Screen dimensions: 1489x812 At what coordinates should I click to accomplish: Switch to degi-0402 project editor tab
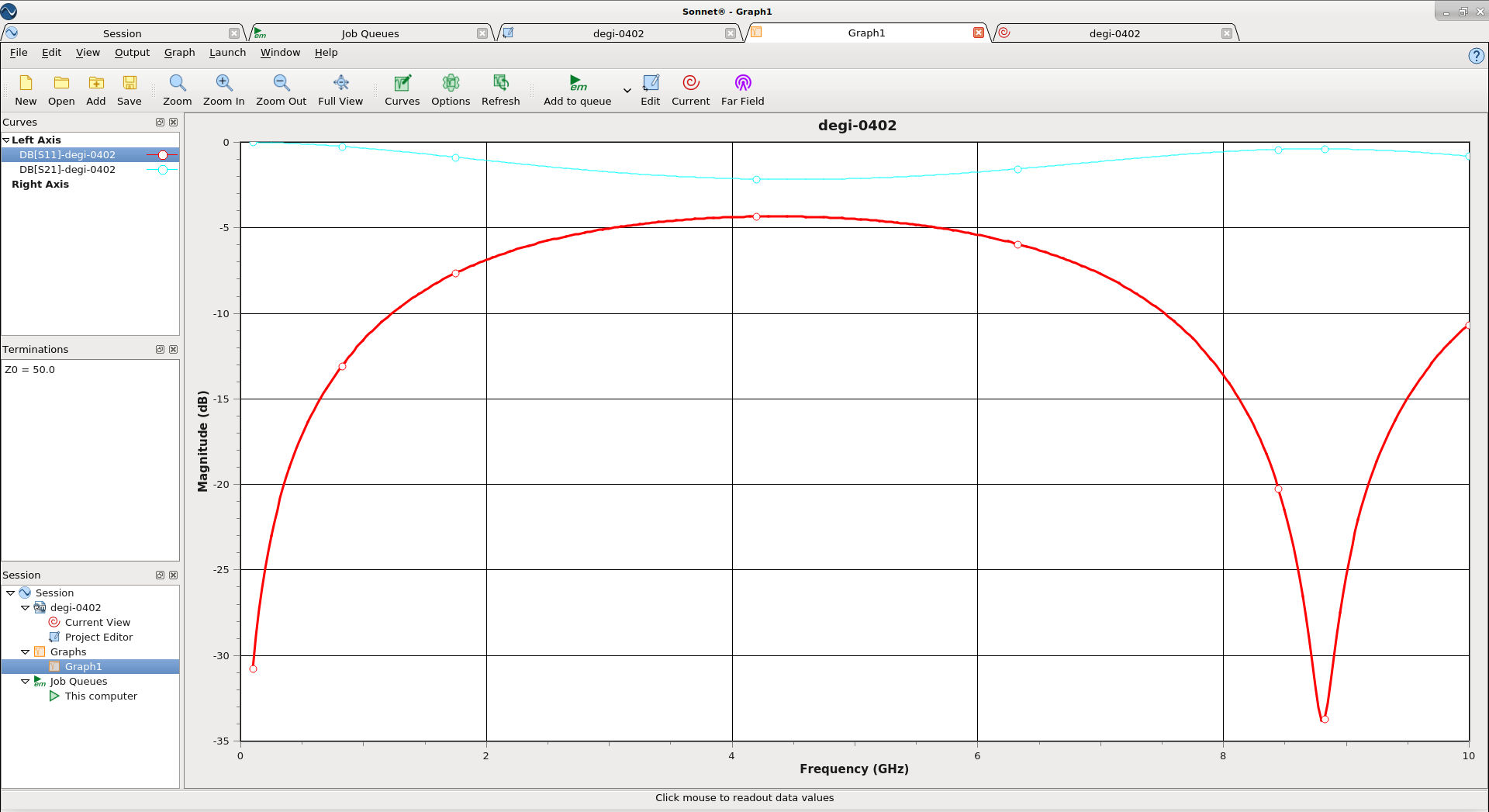click(x=619, y=33)
